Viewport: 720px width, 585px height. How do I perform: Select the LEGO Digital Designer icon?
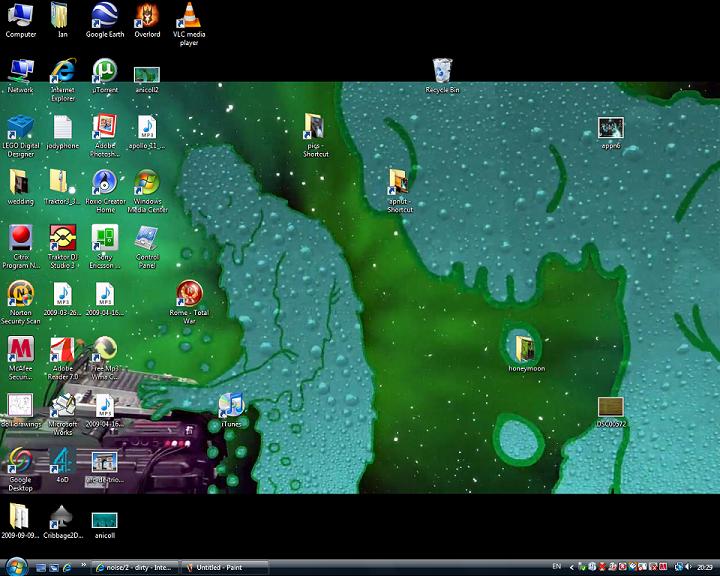coord(20,128)
